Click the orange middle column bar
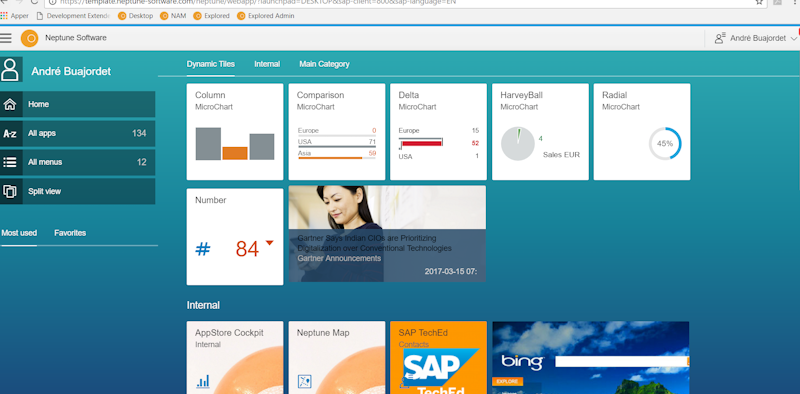This screenshot has height=394, width=800. coord(235,153)
